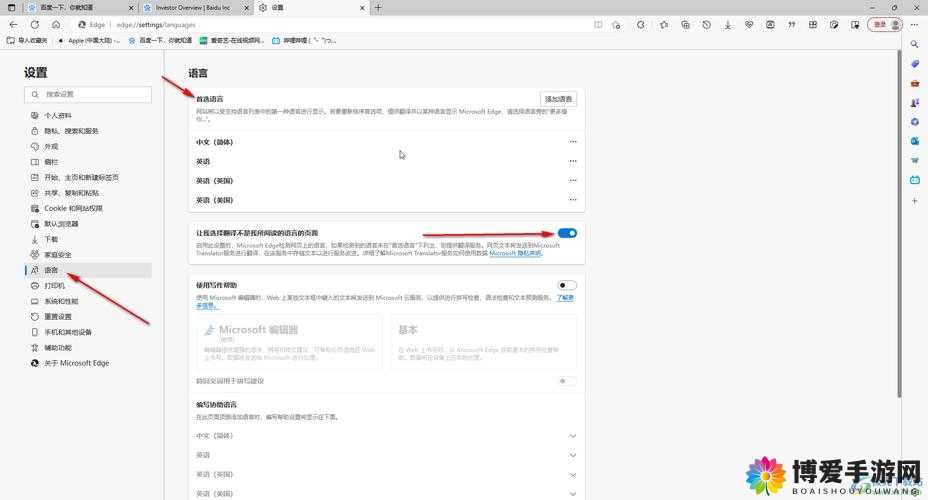Image resolution: width=928 pixels, height=500 pixels.
Task: Open 开始、主页和新建标签页 settings
Action: [88, 178]
